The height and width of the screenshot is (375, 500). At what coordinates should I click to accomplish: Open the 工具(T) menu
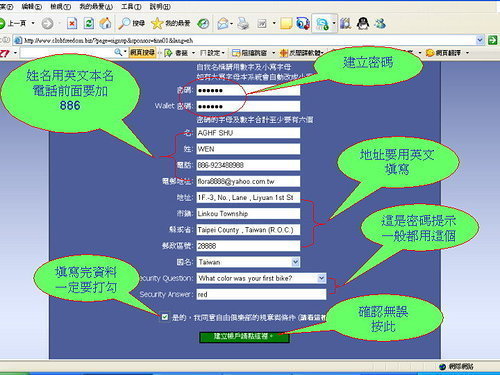[x=131, y=6]
